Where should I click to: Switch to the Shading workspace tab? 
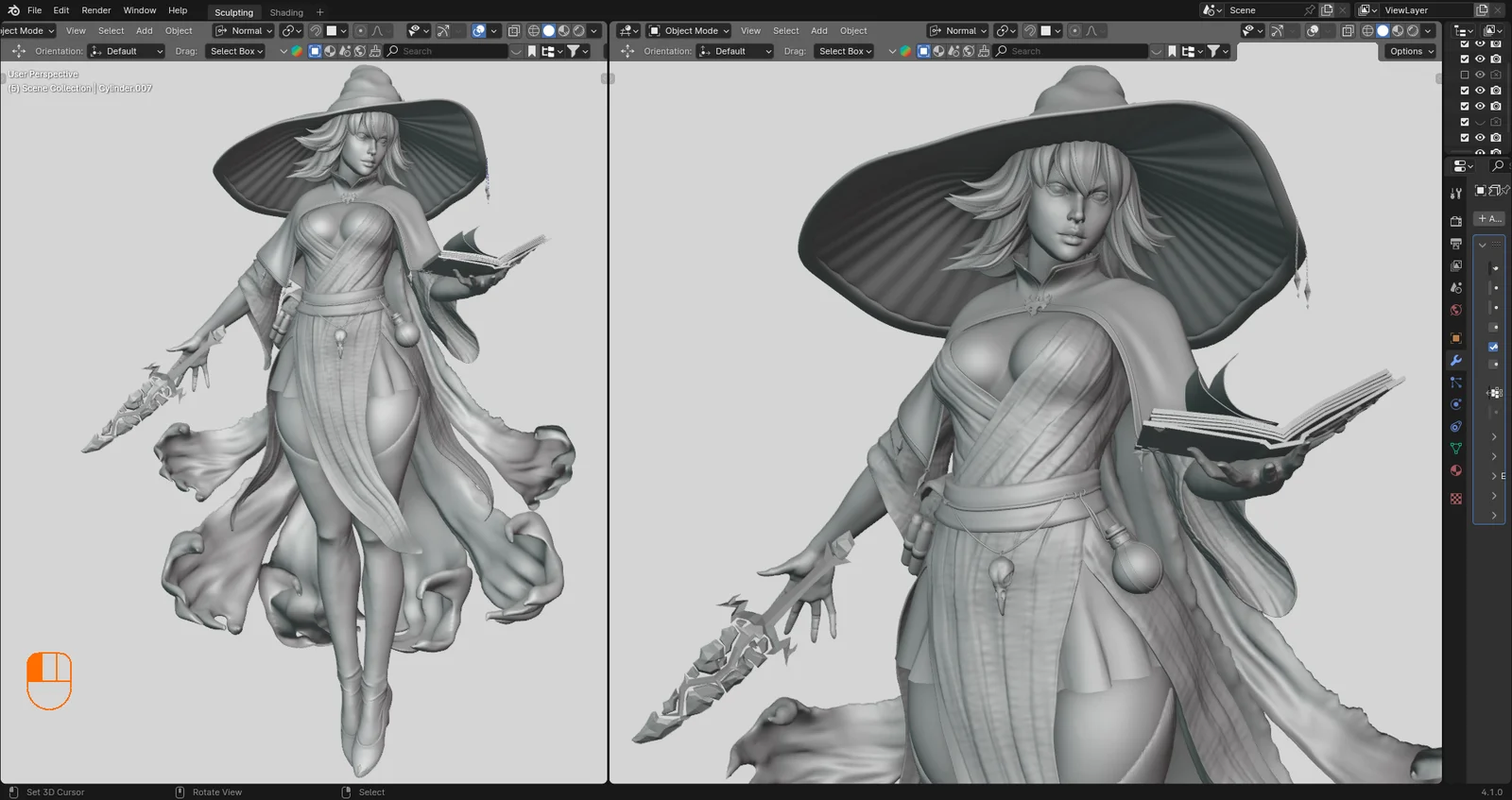pyautogui.click(x=286, y=12)
